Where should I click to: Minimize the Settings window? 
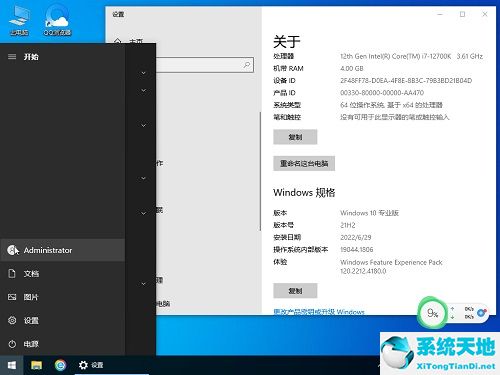[x=440, y=14]
